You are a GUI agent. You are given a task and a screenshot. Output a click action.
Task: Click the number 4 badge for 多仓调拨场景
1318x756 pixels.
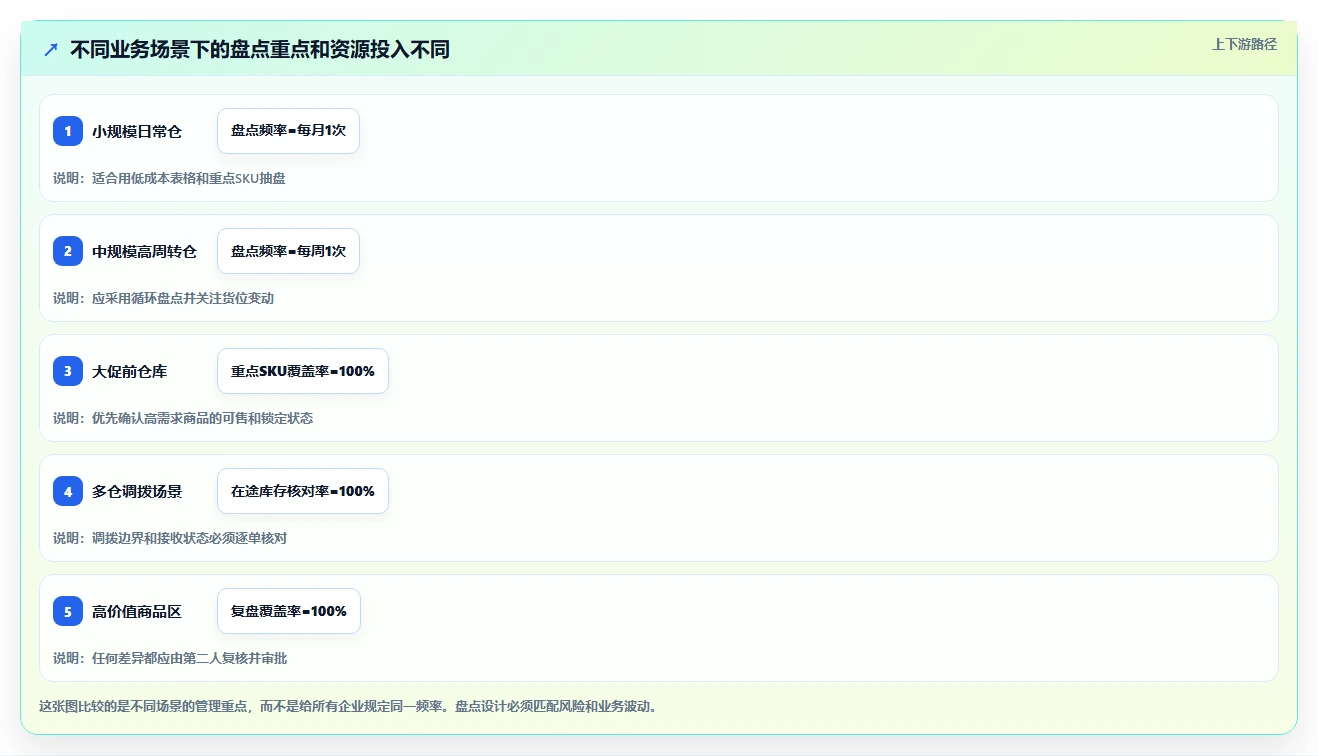[68, 491]
